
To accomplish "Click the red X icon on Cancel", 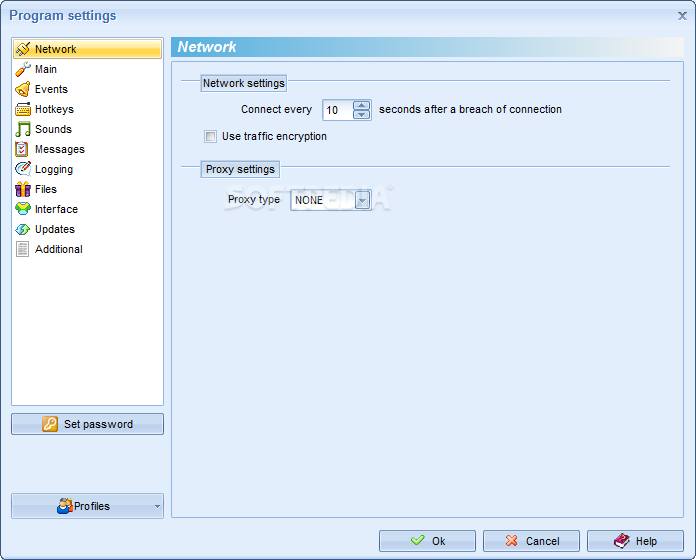I will click(x=511, y=540).
